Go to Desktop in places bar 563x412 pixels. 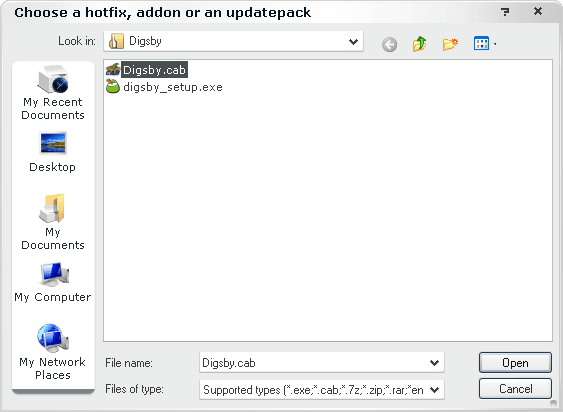[x=53, y=153]
